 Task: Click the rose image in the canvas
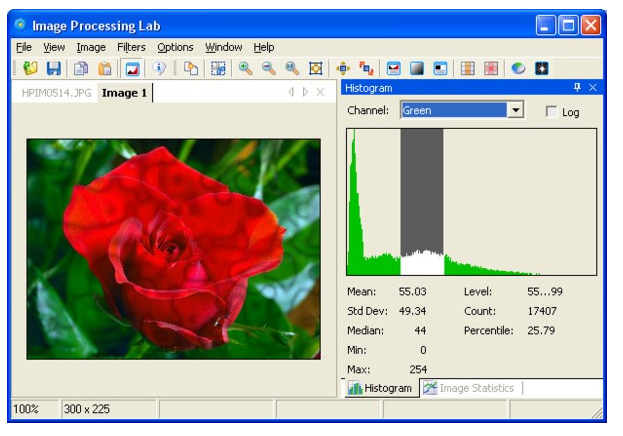174,249
